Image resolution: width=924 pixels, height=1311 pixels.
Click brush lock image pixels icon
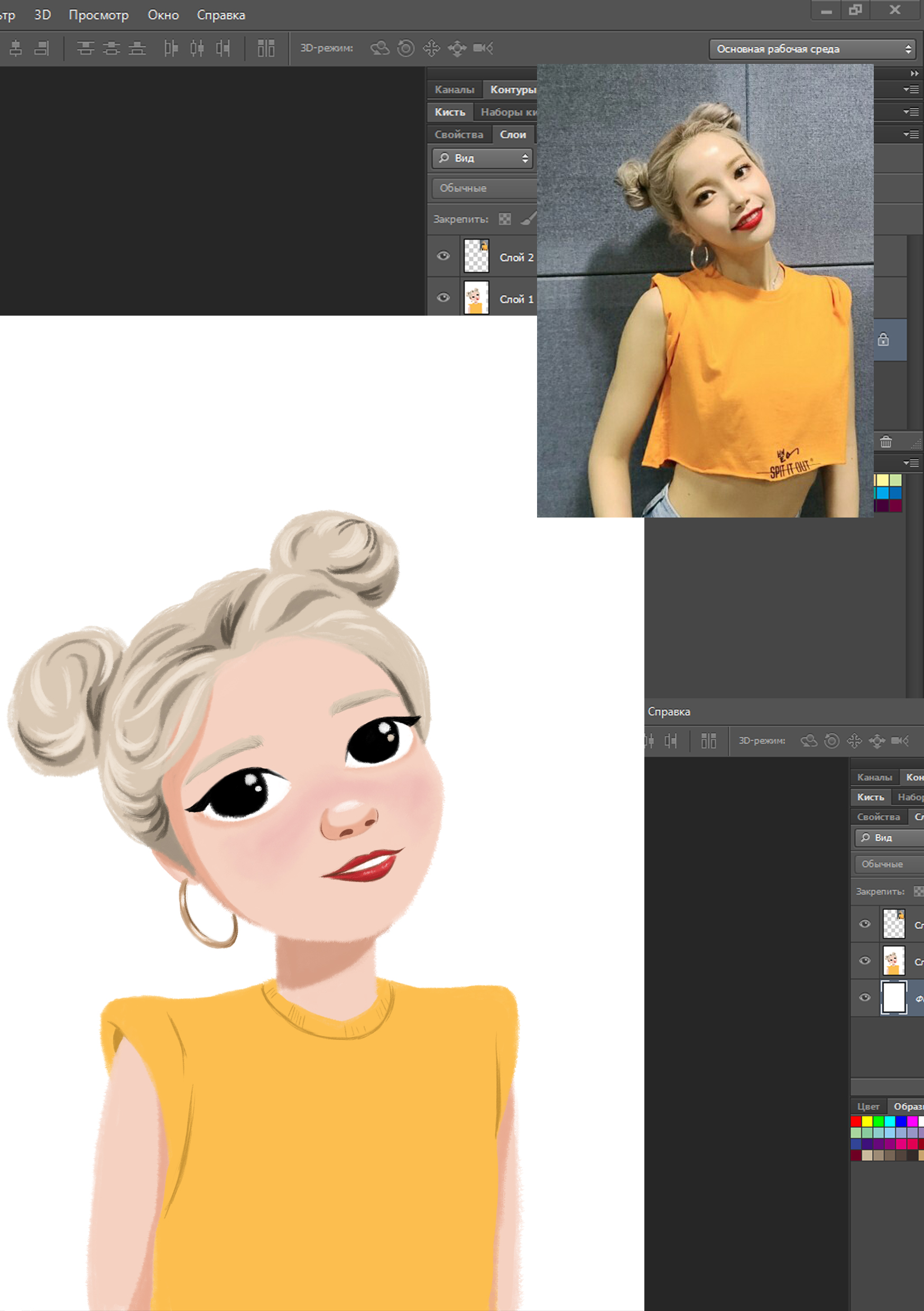528,219
